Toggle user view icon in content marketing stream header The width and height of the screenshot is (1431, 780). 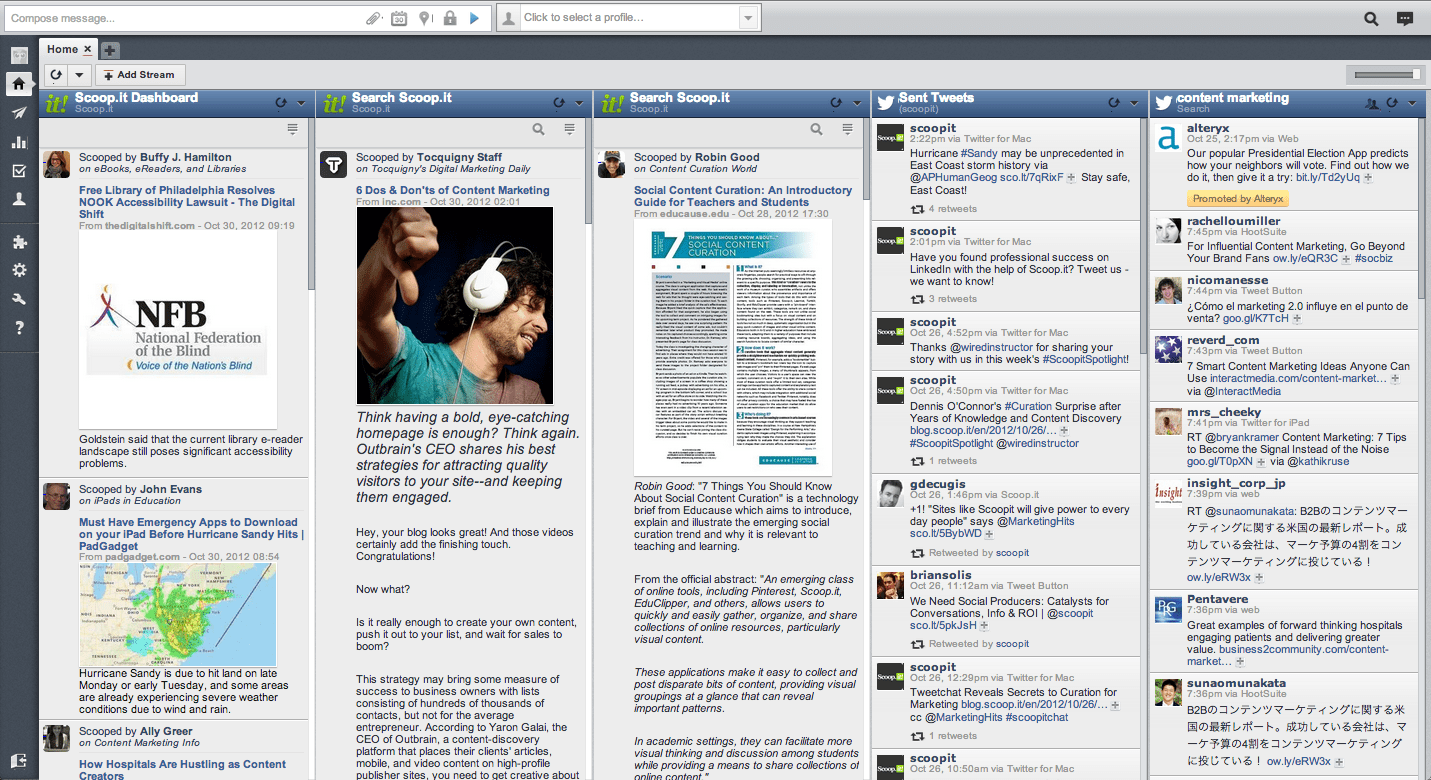click(x=1372, y=103)
